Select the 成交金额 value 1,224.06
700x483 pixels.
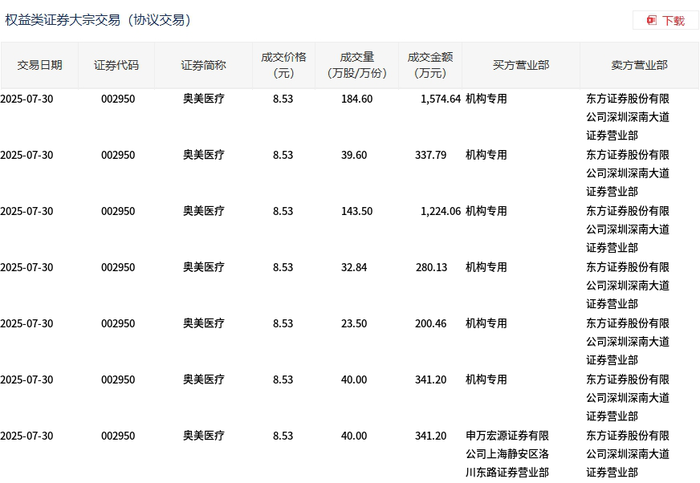(441, 211)
